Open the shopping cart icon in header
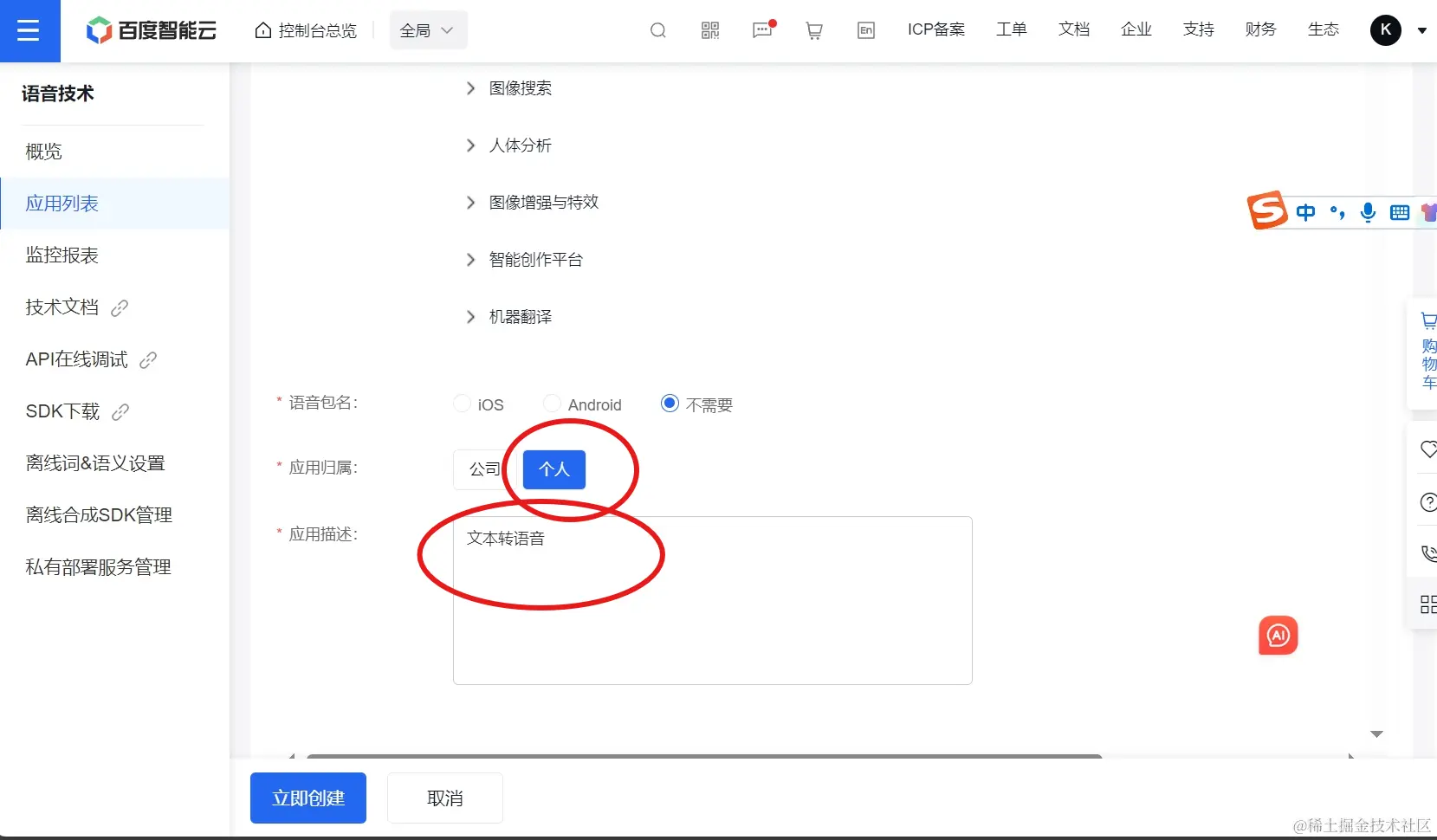This screenshot has width=1437, height=840. point(814,30)
